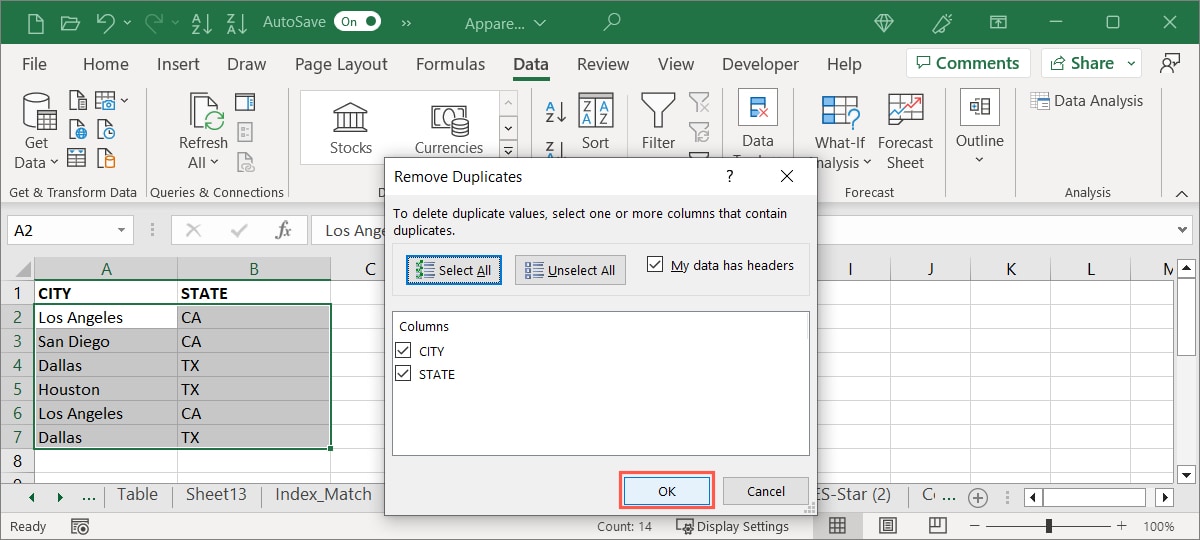Open the Queries & Connections pane icon
The height and width of the screenshot is (540, 1200).
[x=245, y=101]
